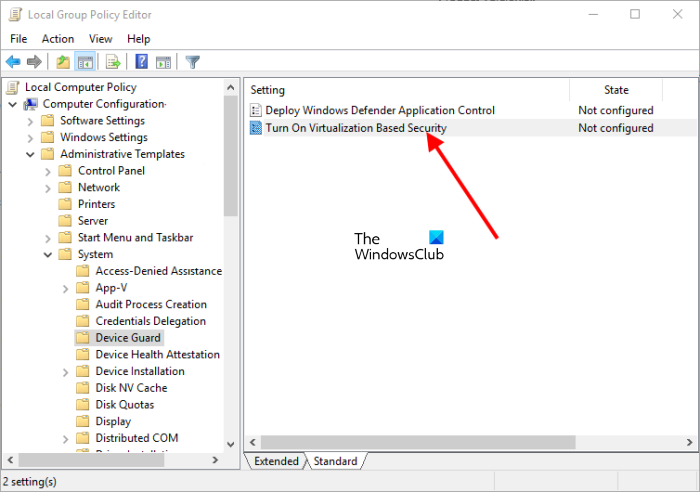The height and width of the screenshot is (492, 700).
Task: Select Disk NV Cache folder
Action: (x=131, y=388)
